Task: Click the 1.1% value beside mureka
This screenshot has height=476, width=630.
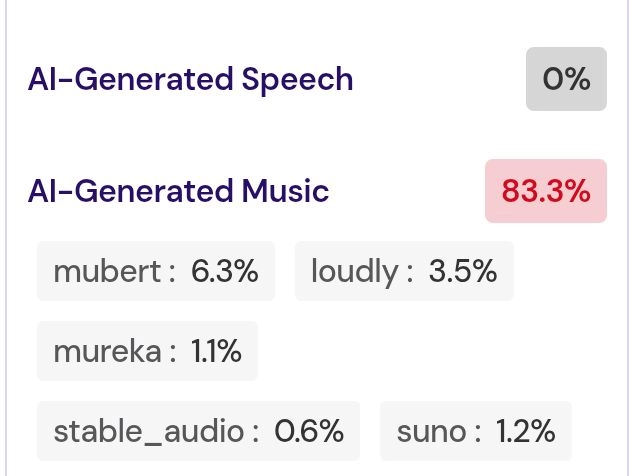Action: (216, 351)
